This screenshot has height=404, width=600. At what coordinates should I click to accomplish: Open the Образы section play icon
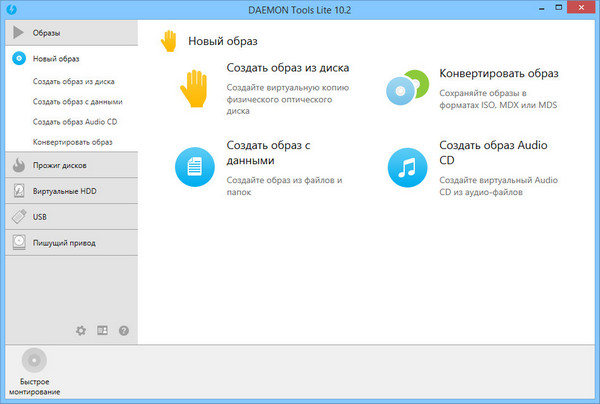pos(18,33)
